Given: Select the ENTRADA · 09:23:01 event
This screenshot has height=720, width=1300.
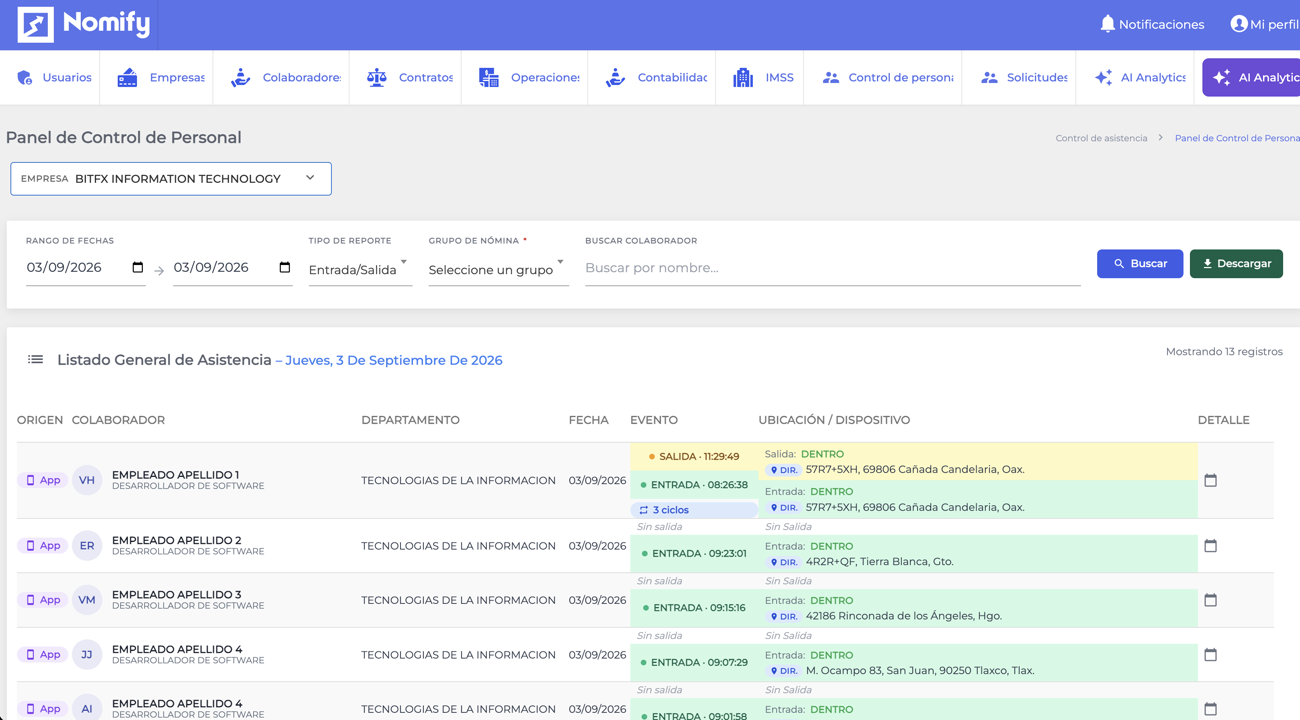Looking at the screenshot, I should [x=695, y=553].
